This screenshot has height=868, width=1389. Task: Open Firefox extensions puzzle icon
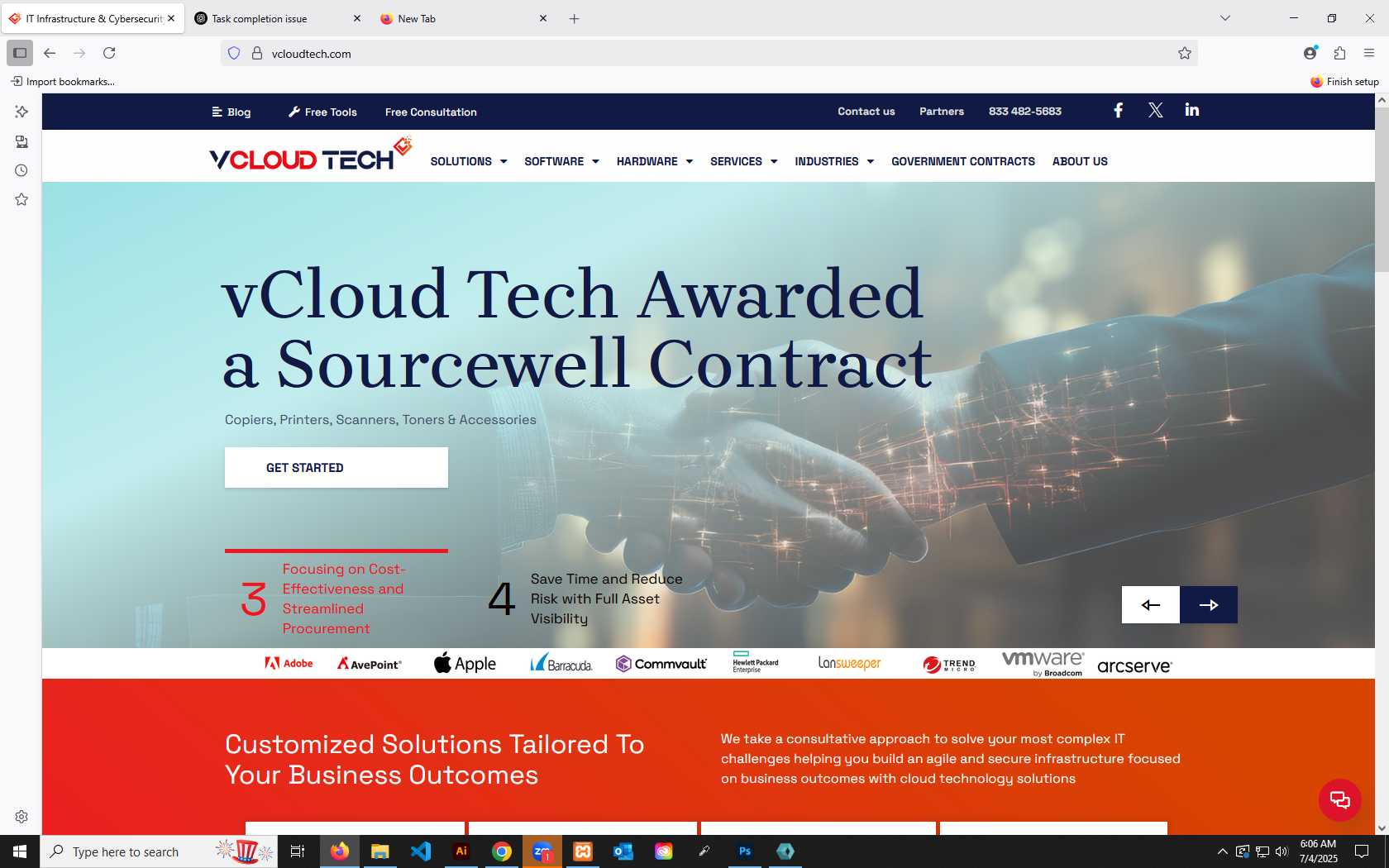[x=1339, y=53]
